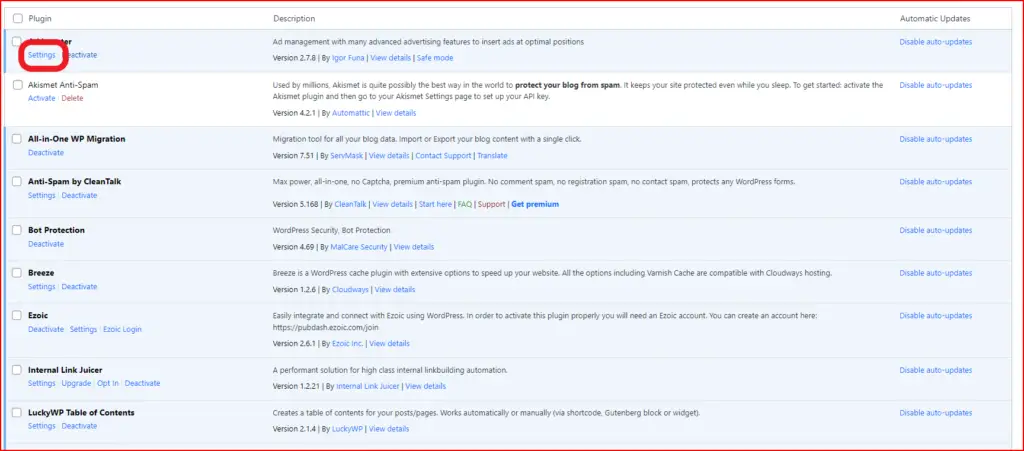Disable auto-updates for Ad Inserter row
The image size is (1024, 451).
(935, 42)
